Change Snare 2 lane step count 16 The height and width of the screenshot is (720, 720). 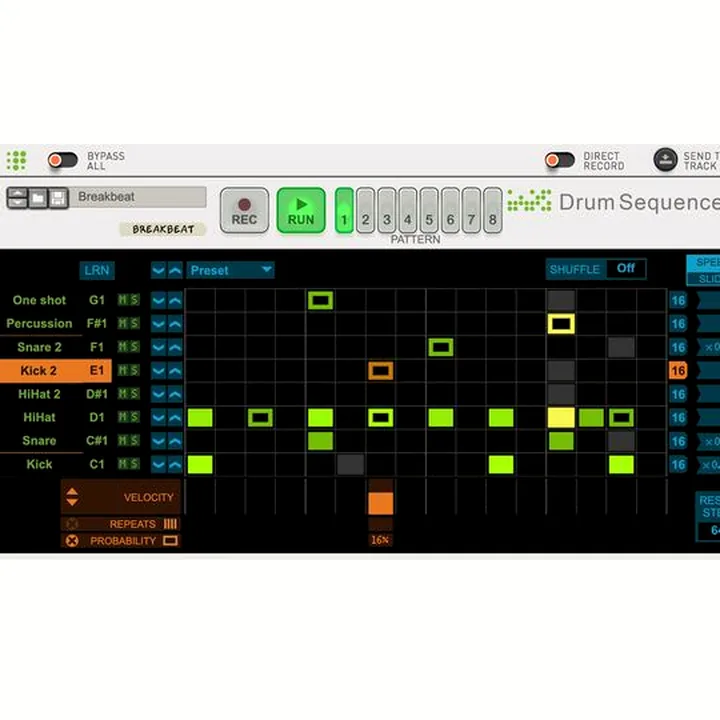[678, 348]
